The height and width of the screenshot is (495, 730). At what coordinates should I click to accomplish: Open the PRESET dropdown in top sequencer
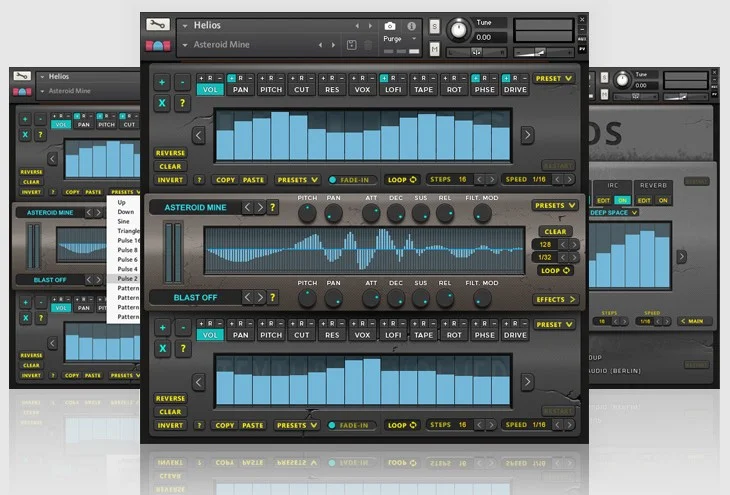click(x=554, y=79)
